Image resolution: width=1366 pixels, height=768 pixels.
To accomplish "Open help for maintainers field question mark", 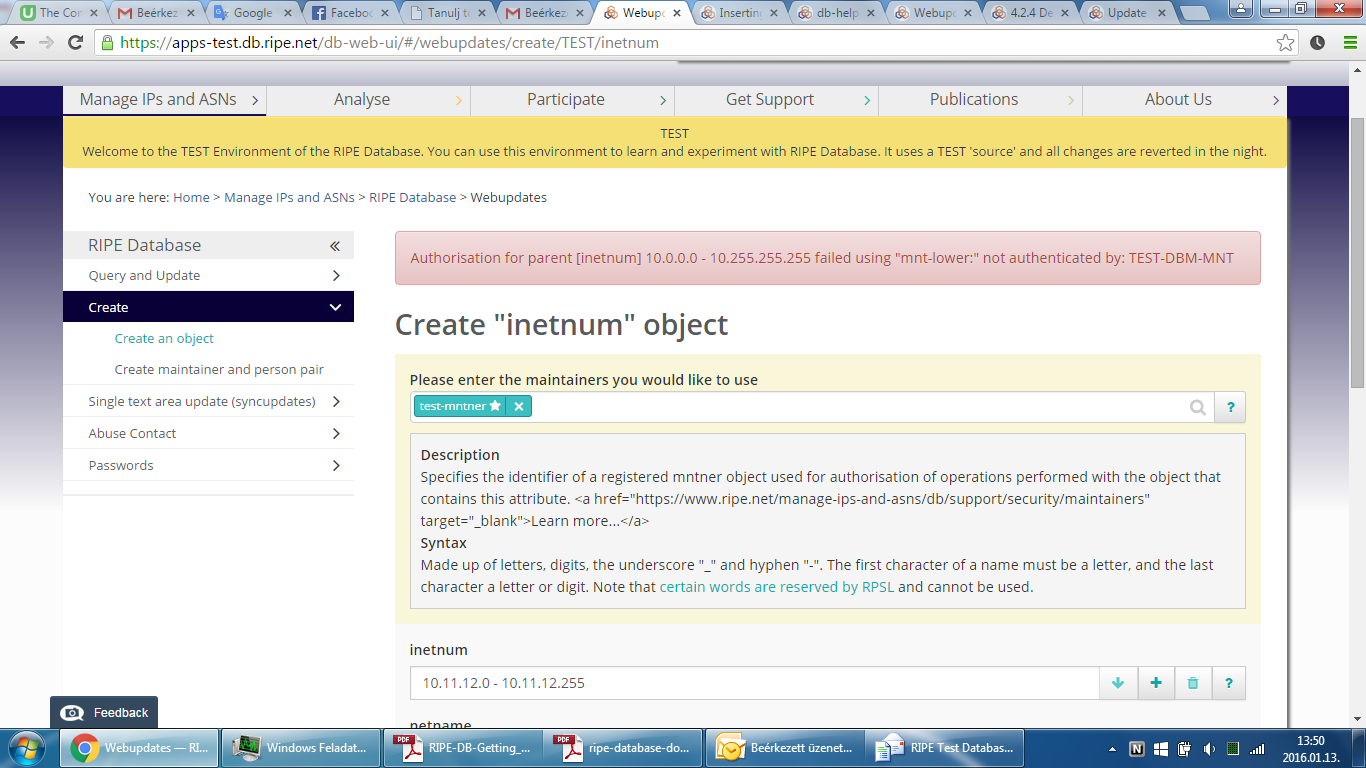I will [1230, 407].
